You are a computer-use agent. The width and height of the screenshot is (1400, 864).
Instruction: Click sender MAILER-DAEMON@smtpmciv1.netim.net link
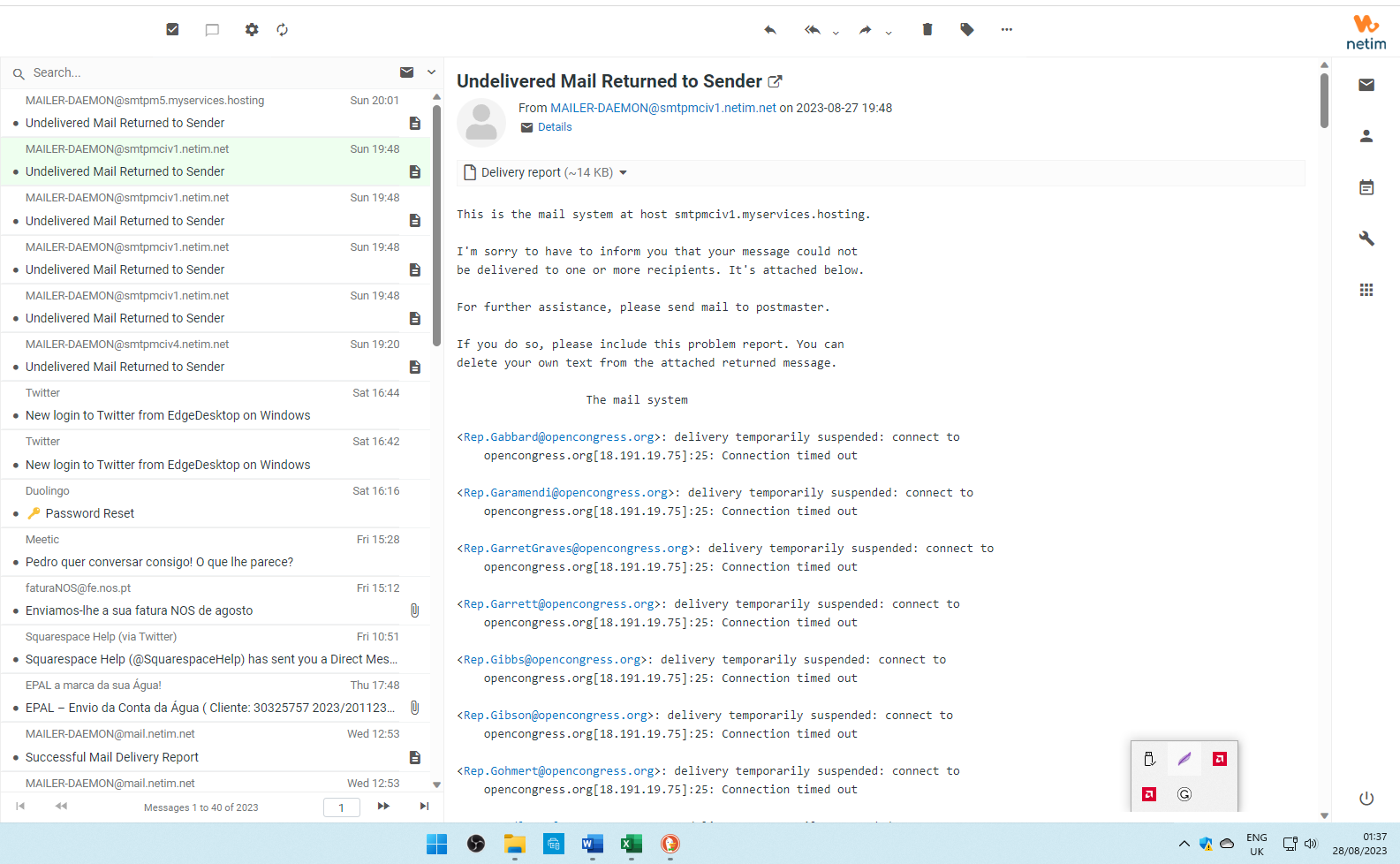[x=663, y=108]
